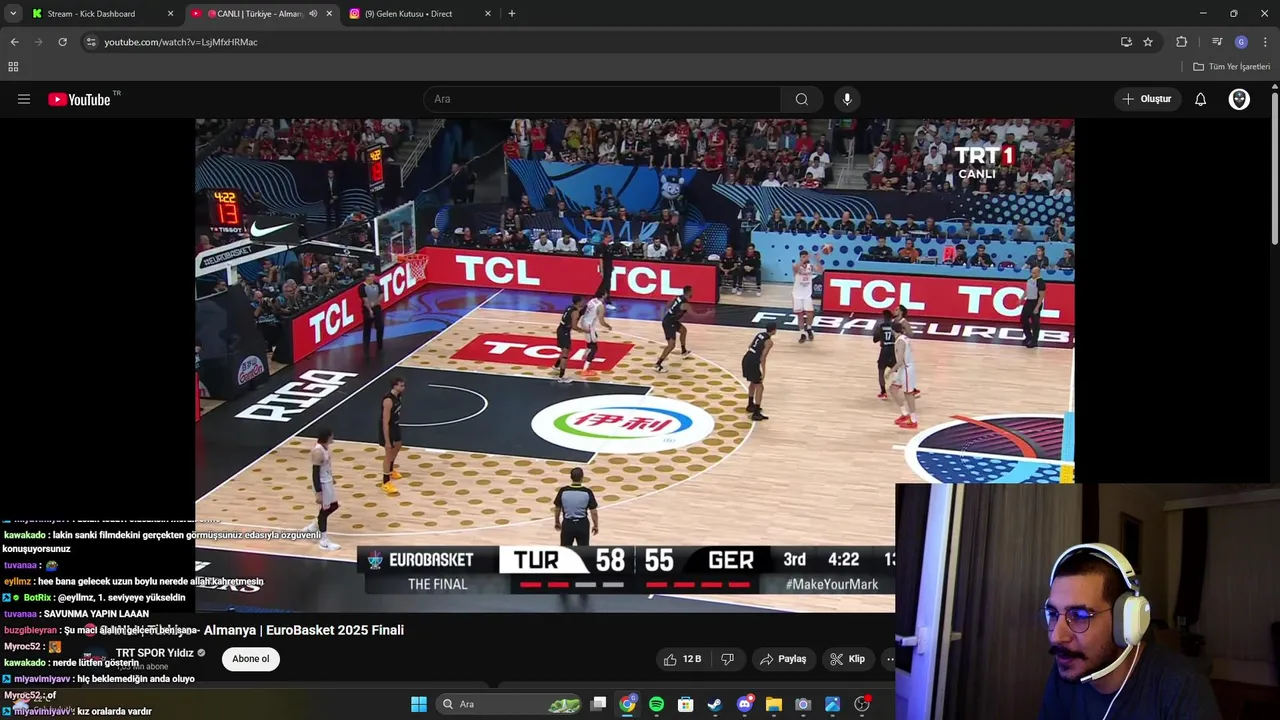Image resolution: width=1280 pixels, height=720 pixels.
Task: Click chat message 'SAVUNMA YAPIN LAAAN'
Action: tap(96, 614)
